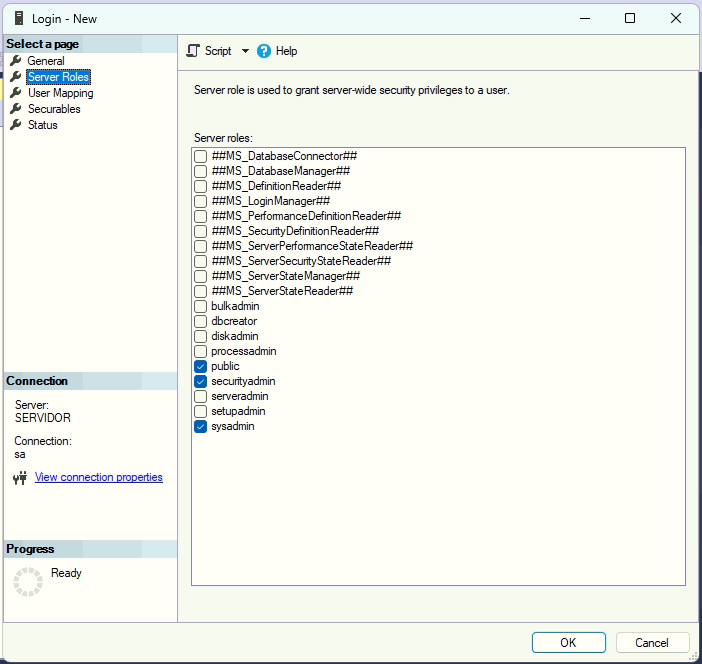Tick ##MS_ServerSecurityStateReader## checkbox

click(x=200, y=261)
